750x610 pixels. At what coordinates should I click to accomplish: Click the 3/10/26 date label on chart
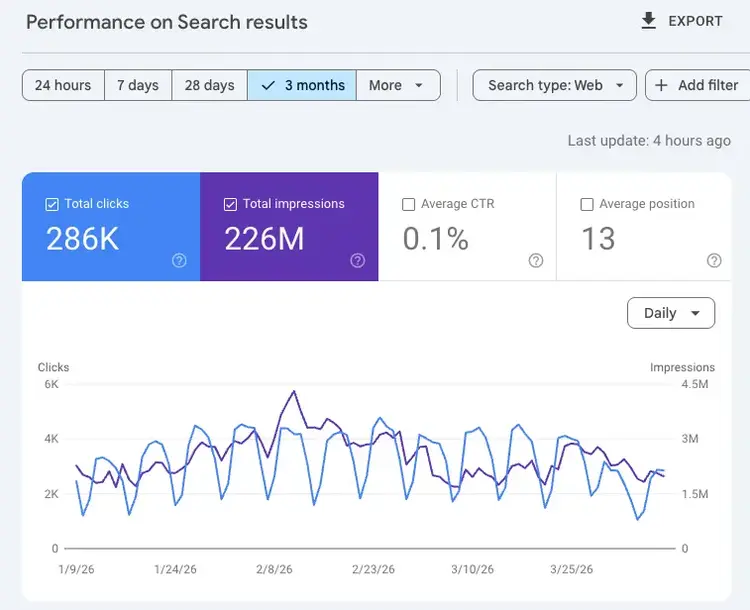(472, 569)
